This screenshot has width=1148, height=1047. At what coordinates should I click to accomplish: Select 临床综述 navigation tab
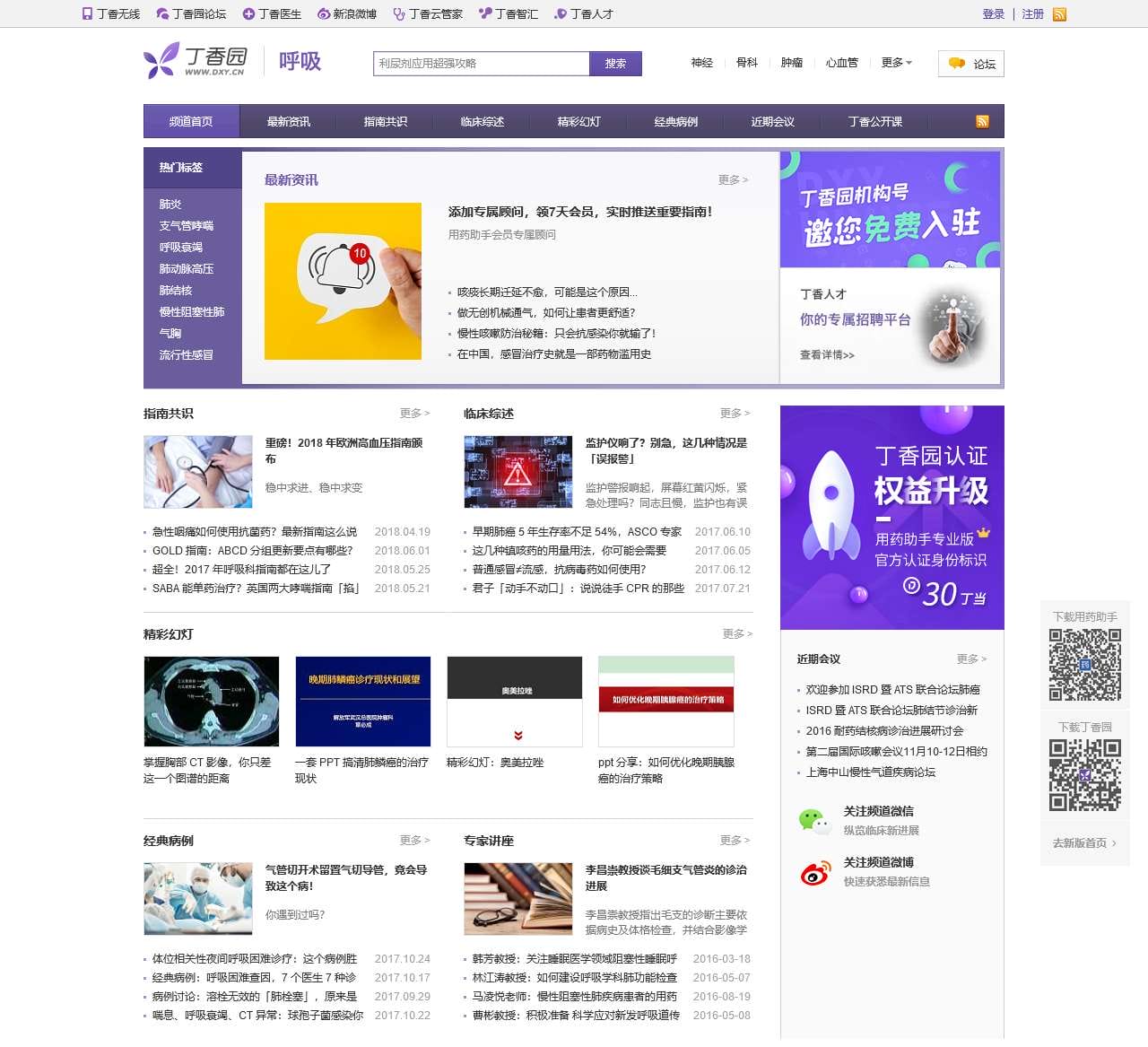pyautogui.click(x=483, y=121)
